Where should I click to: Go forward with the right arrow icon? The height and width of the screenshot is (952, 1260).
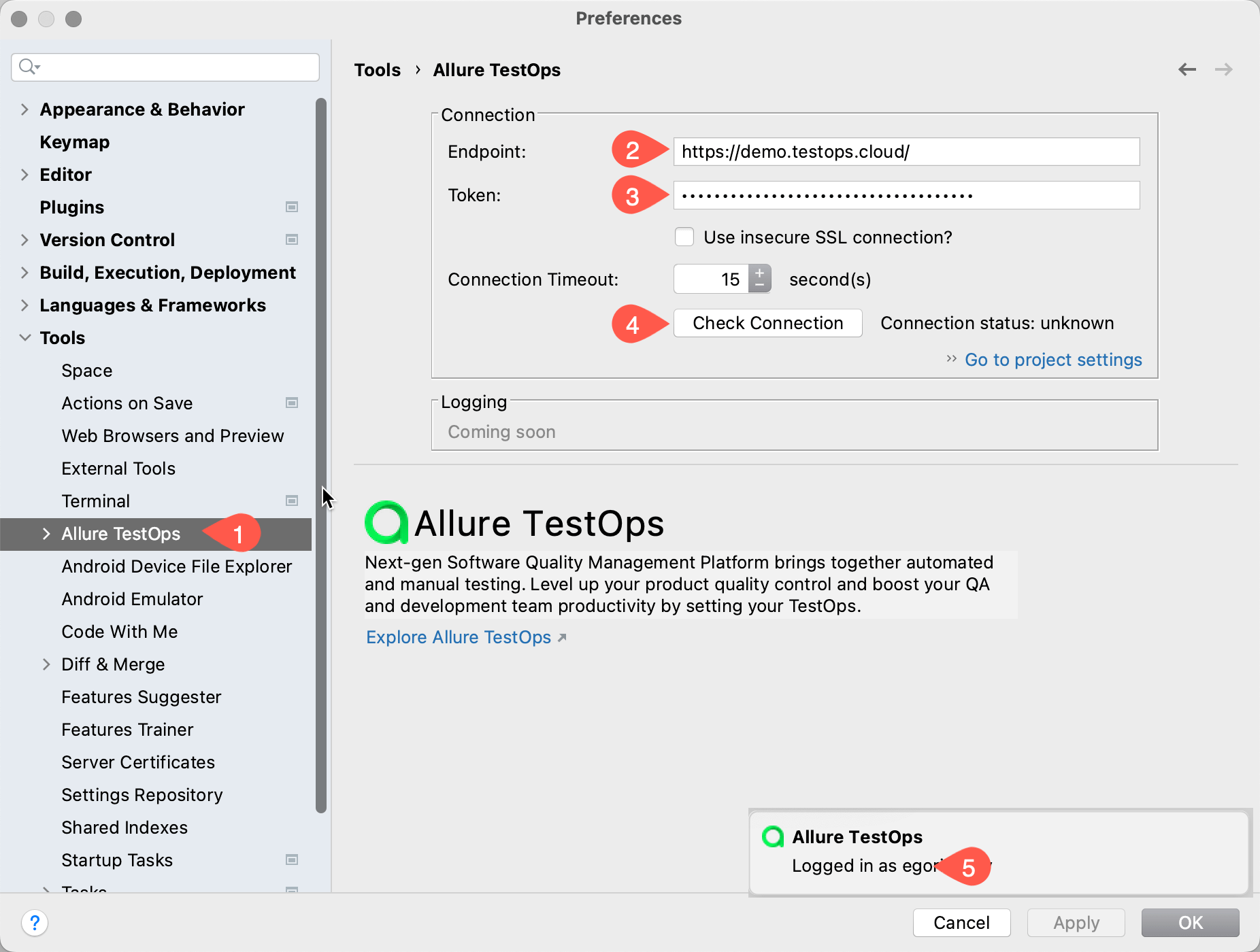pos(1223,69)
